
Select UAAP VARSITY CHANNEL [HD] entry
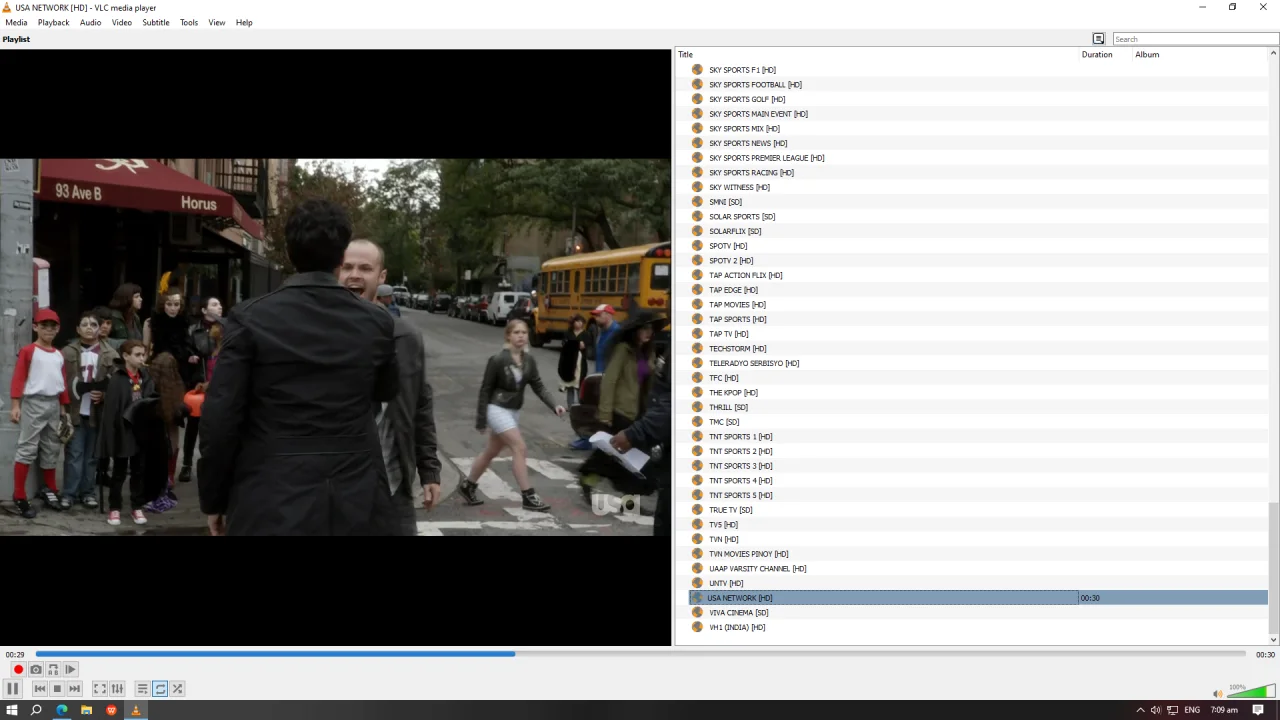pos(758,569)
